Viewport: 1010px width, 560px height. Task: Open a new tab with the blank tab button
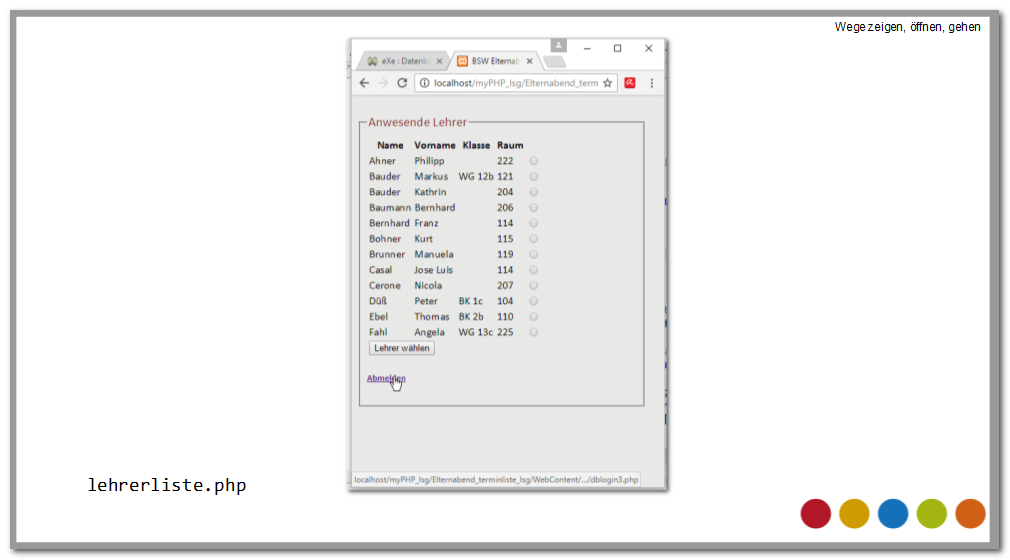coord(554,61)
